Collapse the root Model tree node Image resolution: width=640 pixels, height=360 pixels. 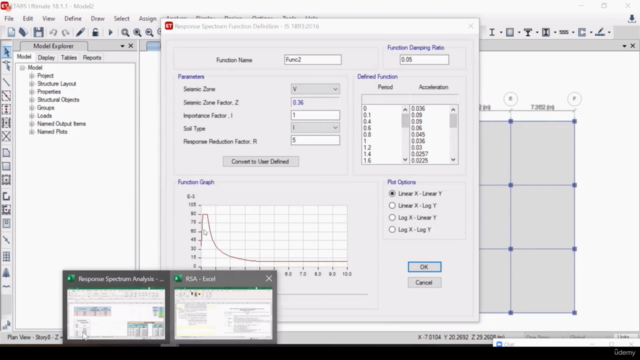[22, 68]
